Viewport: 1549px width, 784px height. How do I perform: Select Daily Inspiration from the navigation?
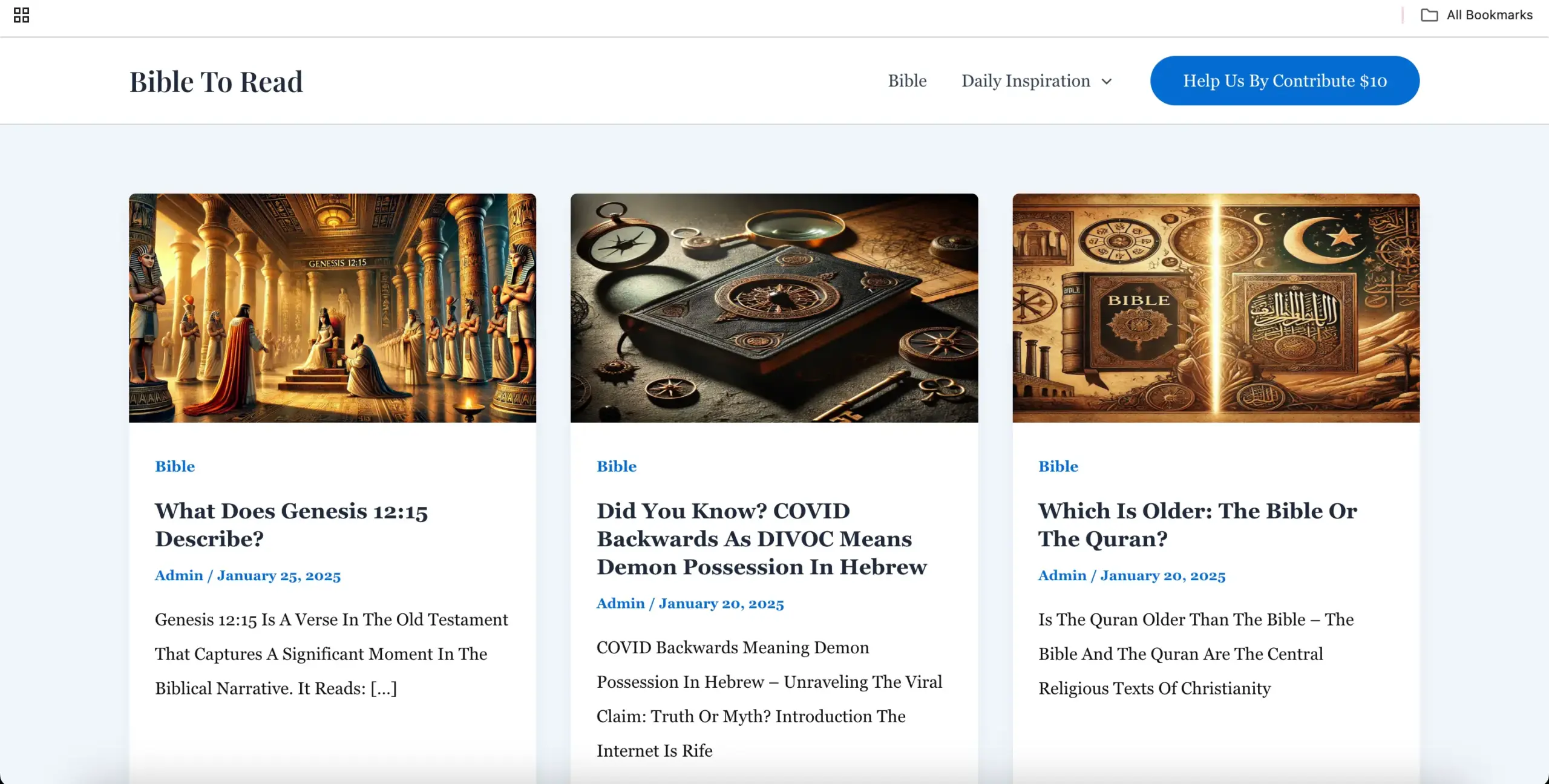tap(1026, 80)
